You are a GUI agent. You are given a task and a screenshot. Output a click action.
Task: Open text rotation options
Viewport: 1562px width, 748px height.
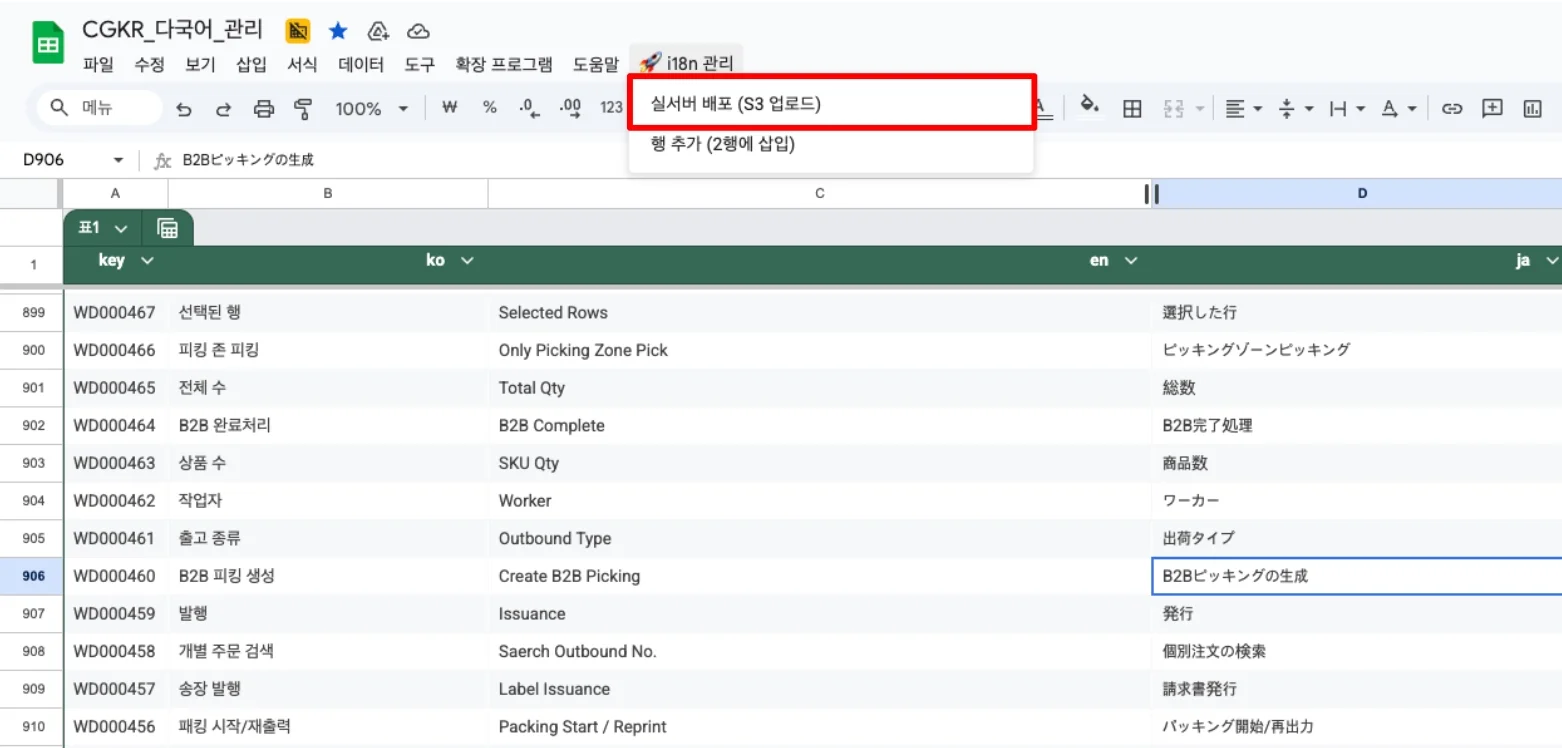click(1400, 109)
